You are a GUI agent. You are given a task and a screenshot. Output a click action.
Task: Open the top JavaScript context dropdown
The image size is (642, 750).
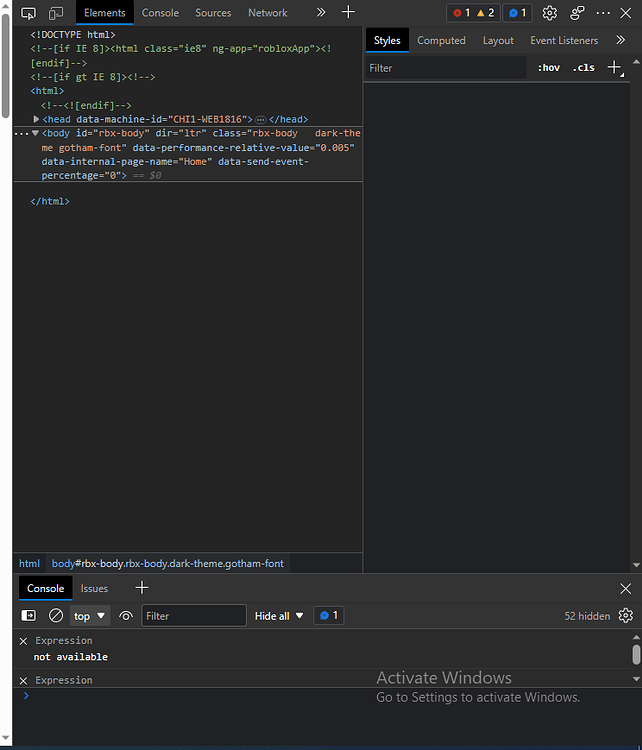pos(90,616)
